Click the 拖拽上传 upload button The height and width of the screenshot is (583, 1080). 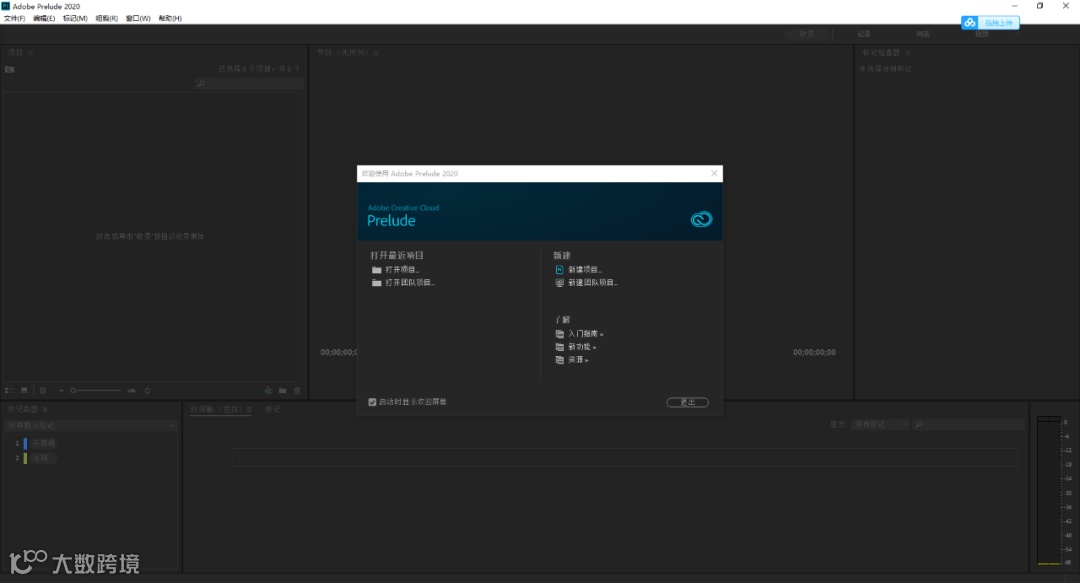click(x=998, y=23)
